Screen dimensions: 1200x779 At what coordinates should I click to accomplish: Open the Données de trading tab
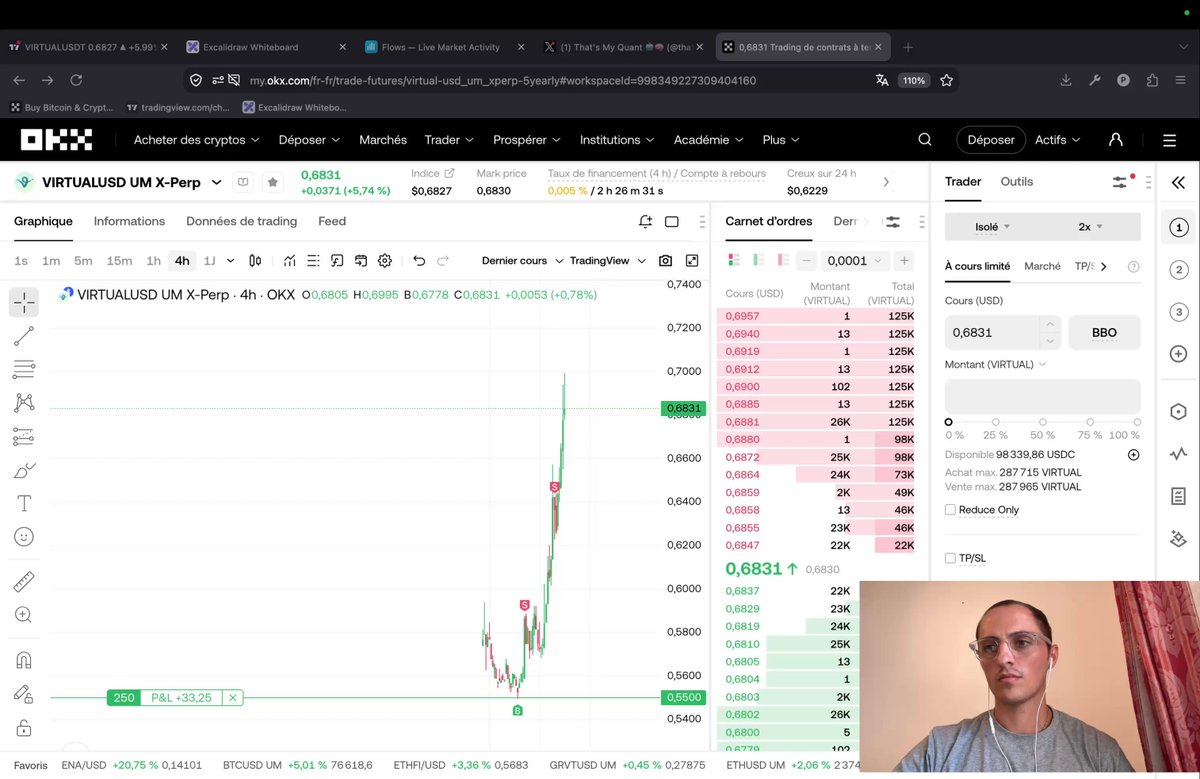[241, 221]
